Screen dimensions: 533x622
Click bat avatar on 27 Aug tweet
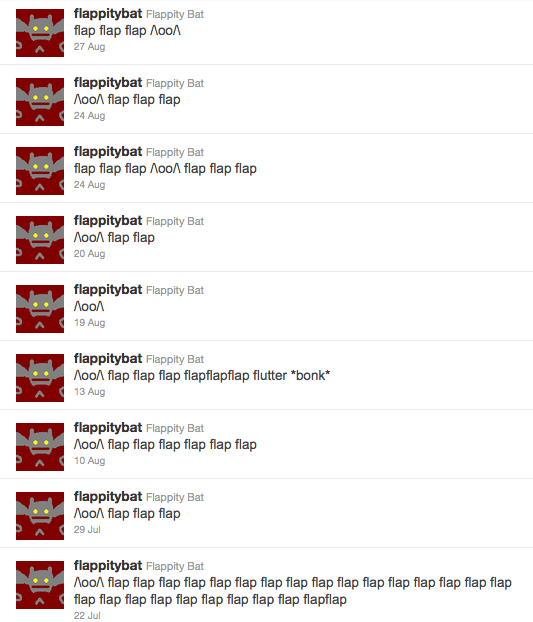pos(40,33)
